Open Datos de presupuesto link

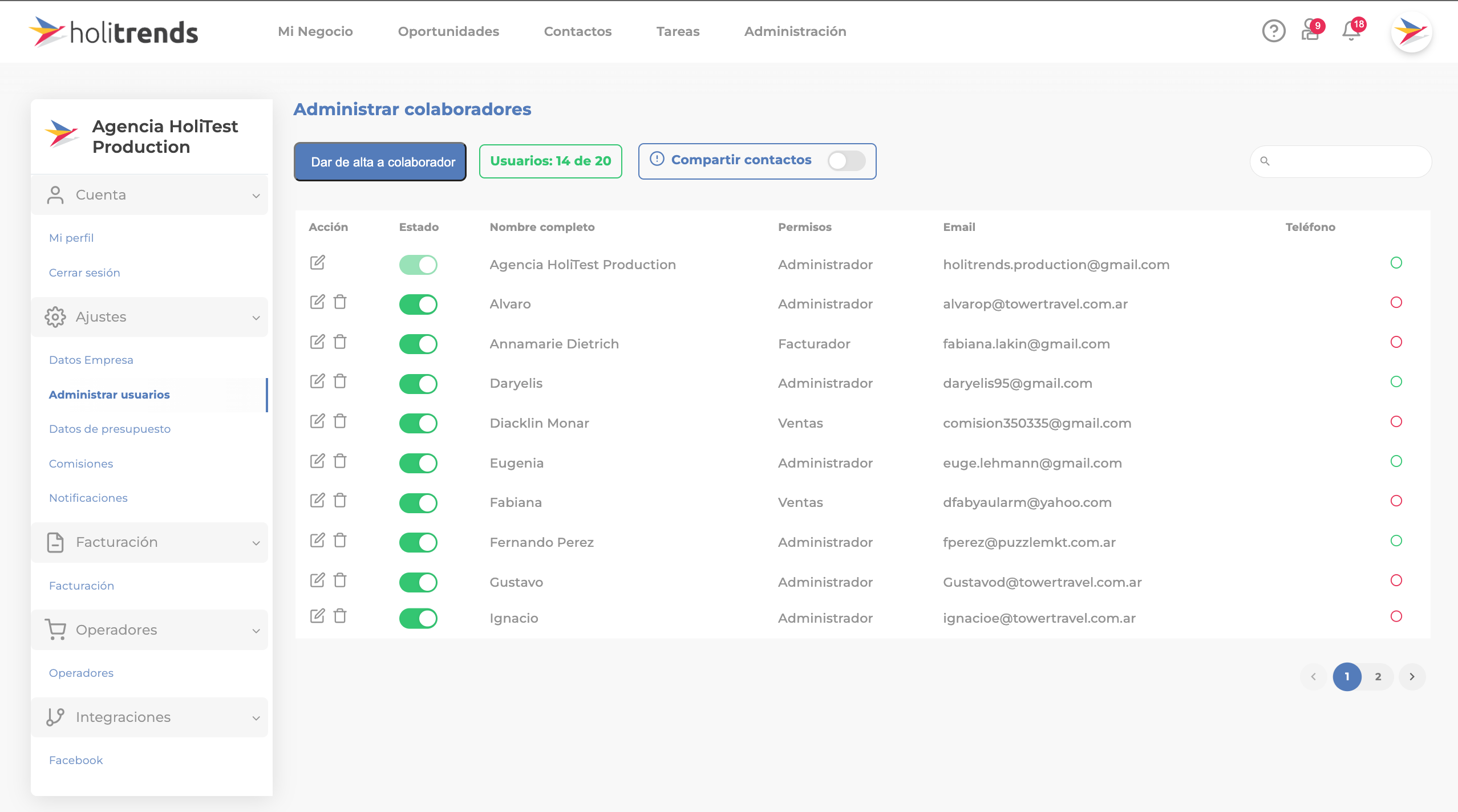(x=110, y=429)
